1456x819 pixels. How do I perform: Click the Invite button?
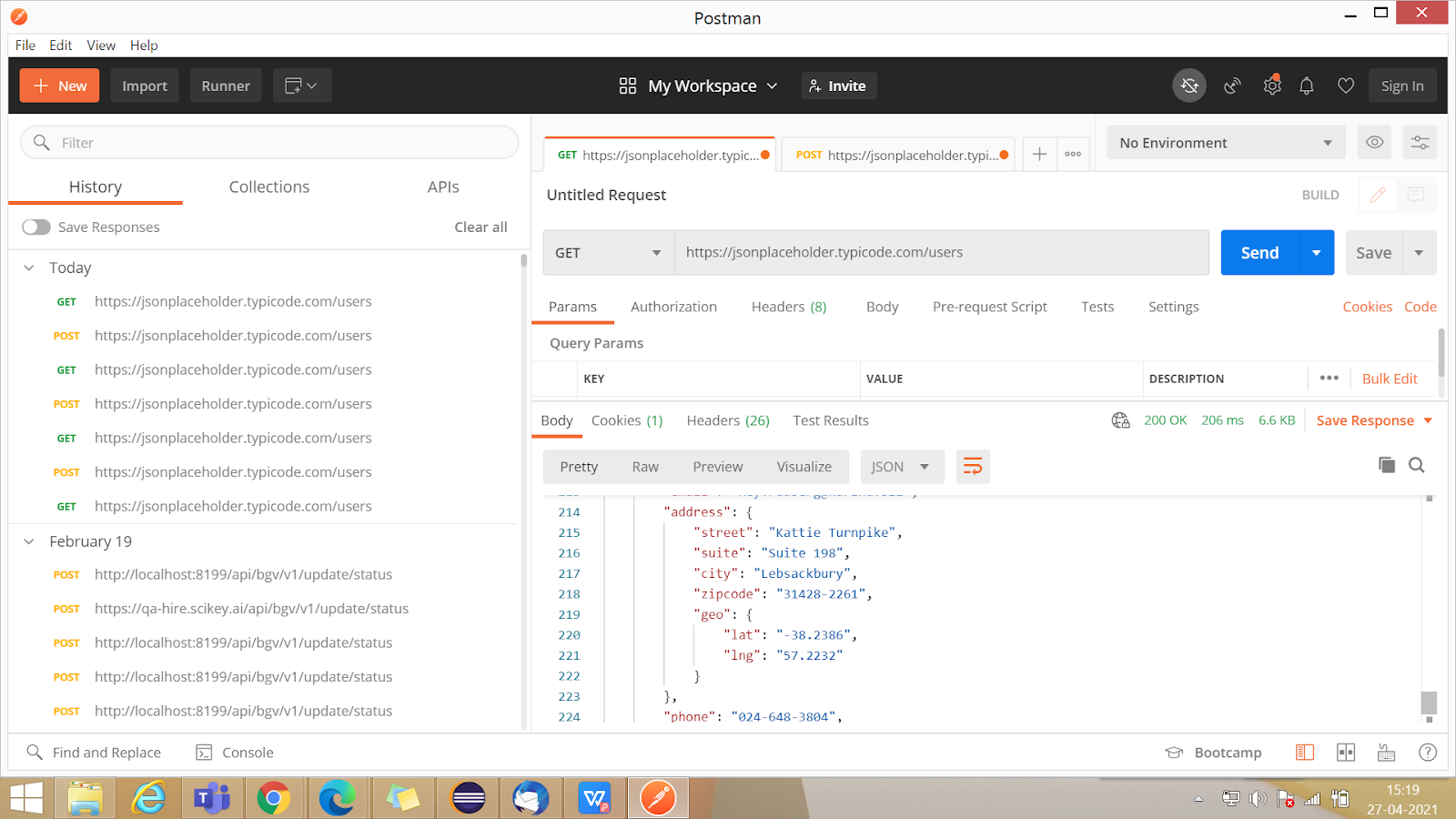(x=839, y=86)
